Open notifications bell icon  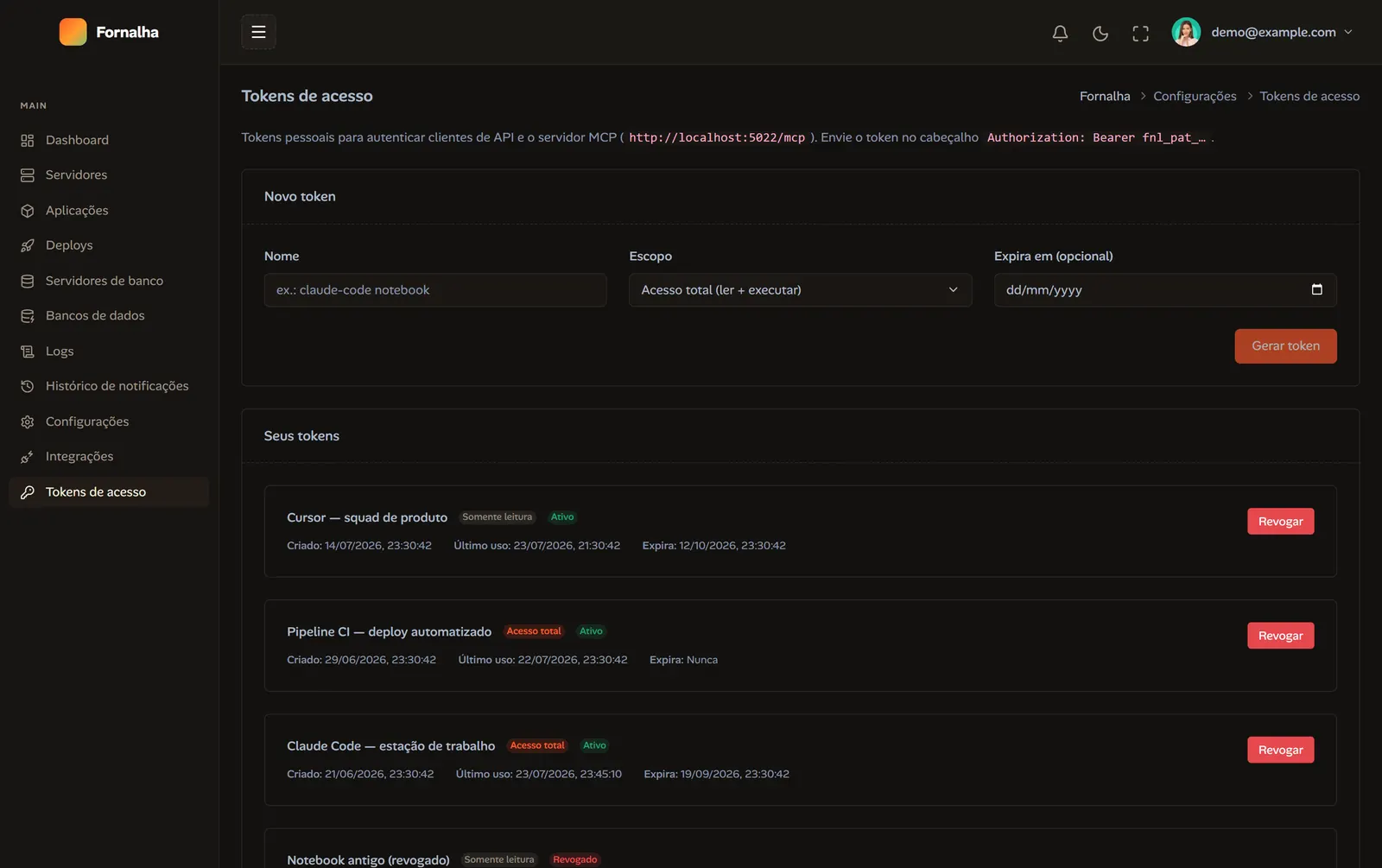(x=1060, y=33)
